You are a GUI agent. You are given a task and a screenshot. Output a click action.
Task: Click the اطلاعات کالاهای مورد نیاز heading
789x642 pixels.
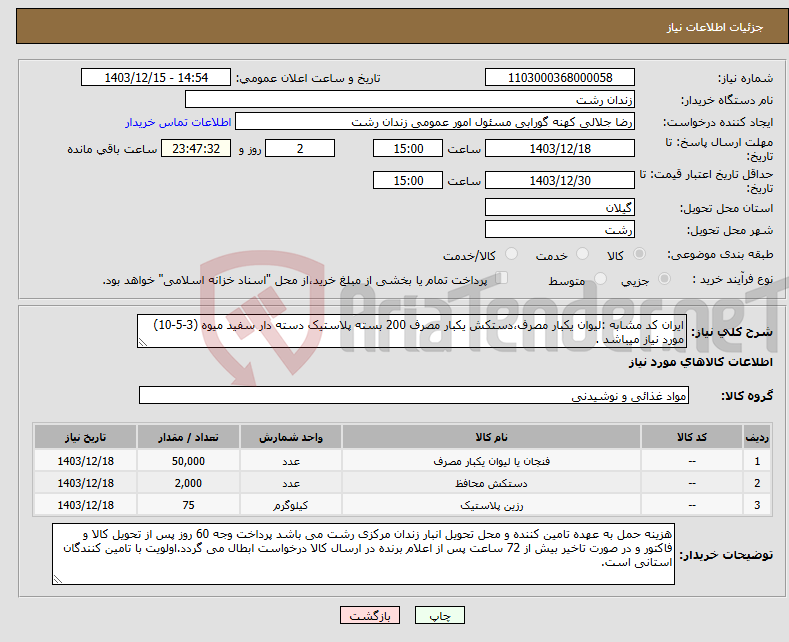700,362
